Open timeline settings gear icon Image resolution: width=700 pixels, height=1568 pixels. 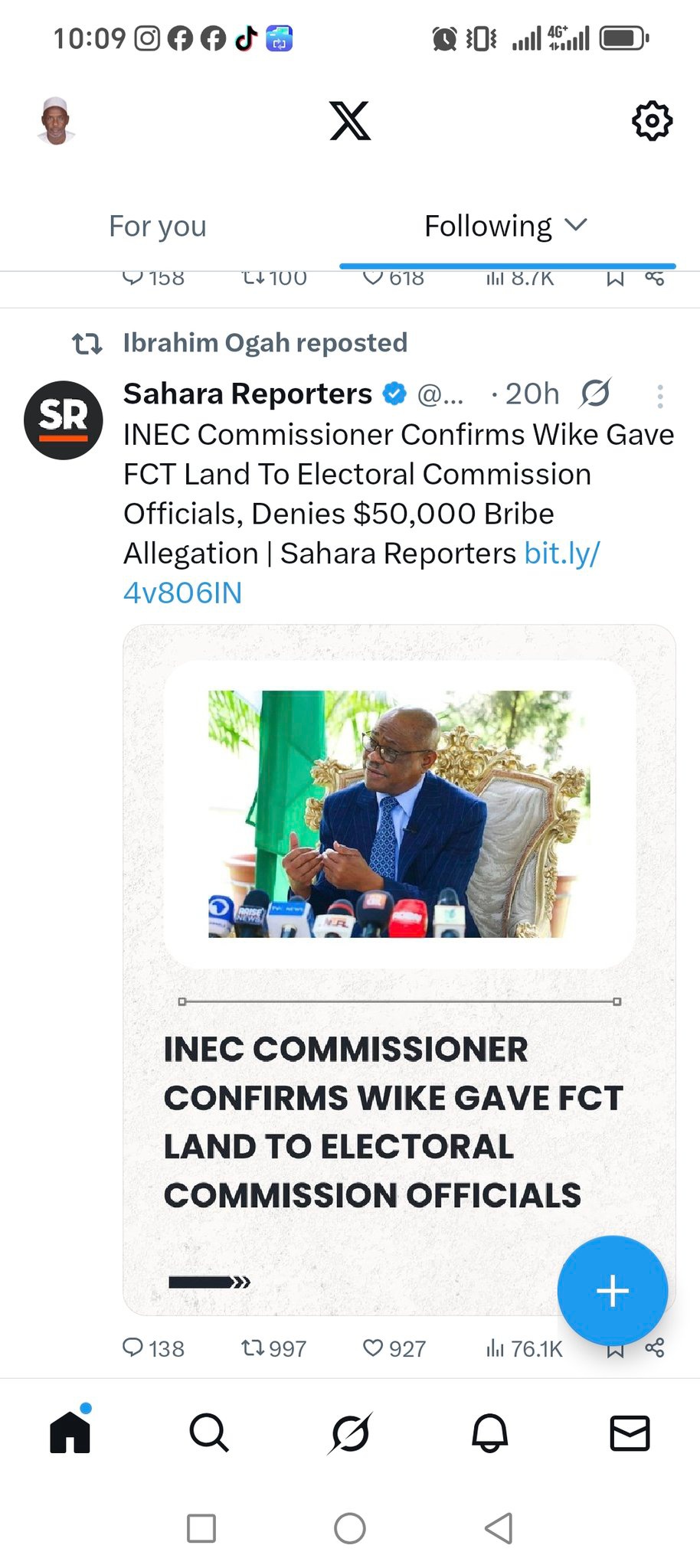tap(652, 120)
